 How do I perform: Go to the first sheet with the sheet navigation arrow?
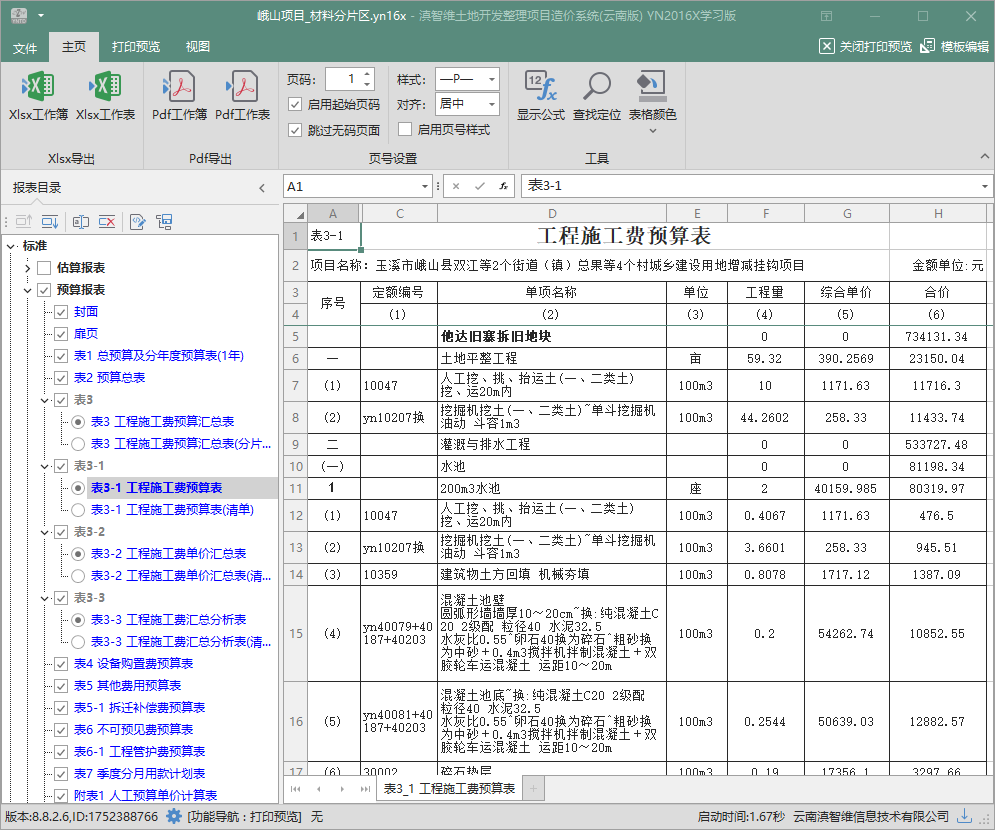(x=295, y=789)
